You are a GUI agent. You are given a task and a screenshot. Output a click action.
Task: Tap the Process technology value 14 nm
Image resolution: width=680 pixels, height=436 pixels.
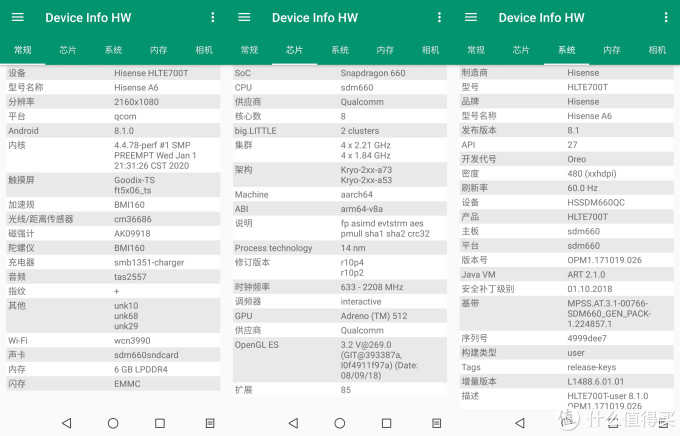pyautogui.click(x=353, y=248)
